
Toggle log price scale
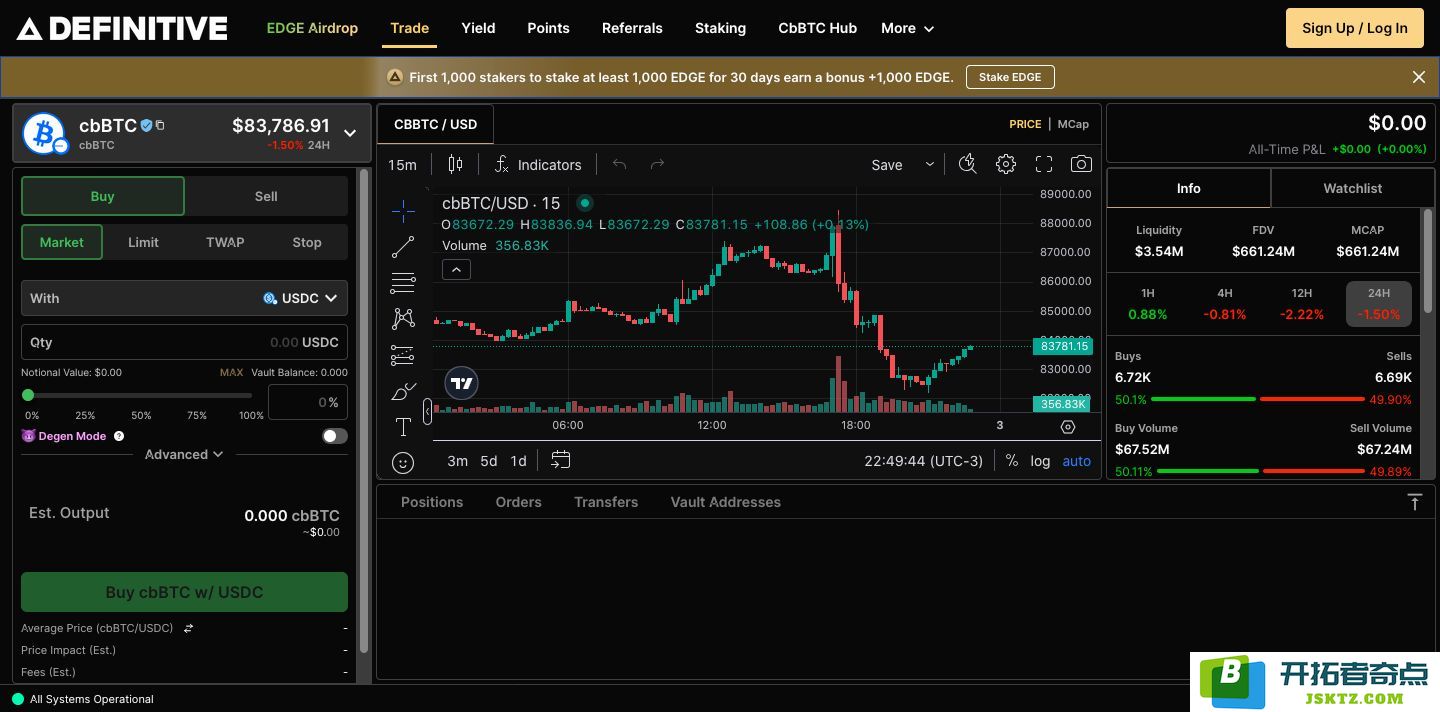[x=1041, y=461]
